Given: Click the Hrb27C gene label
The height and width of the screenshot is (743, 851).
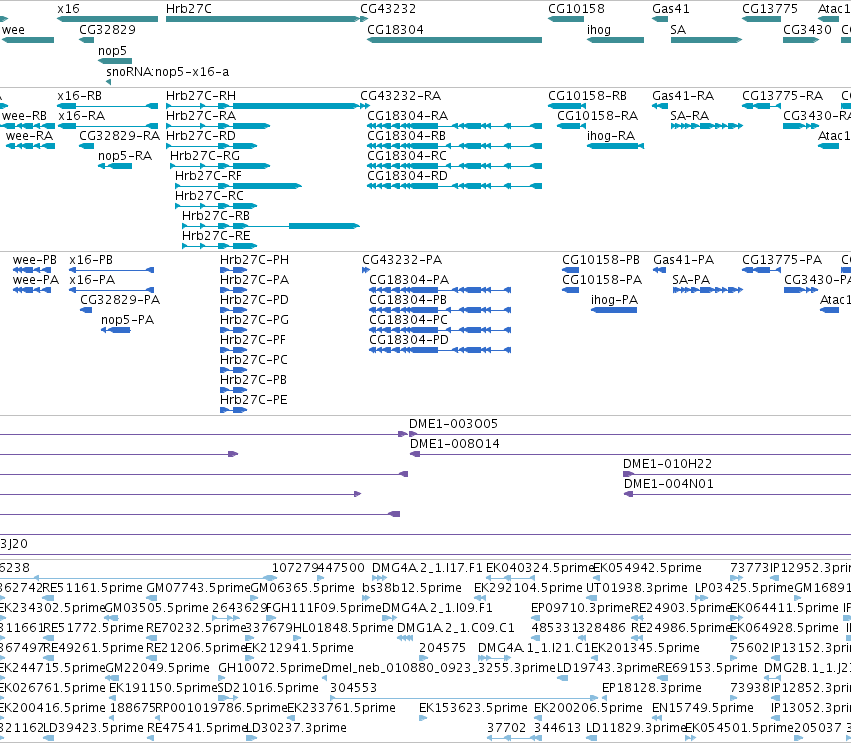Looking at the screenshot, I should pyautogui.click(x=189, y=9).
